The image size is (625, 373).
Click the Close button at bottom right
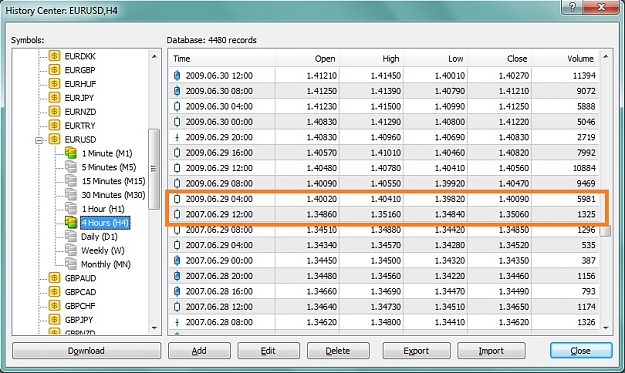pos(581,351)
